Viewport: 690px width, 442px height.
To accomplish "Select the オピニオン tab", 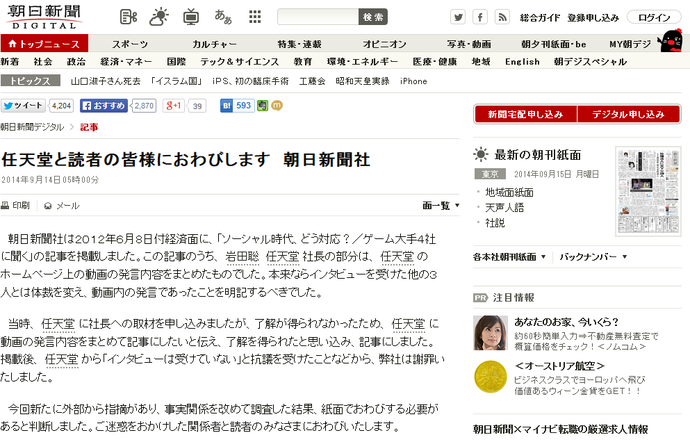I will [385, 44].
